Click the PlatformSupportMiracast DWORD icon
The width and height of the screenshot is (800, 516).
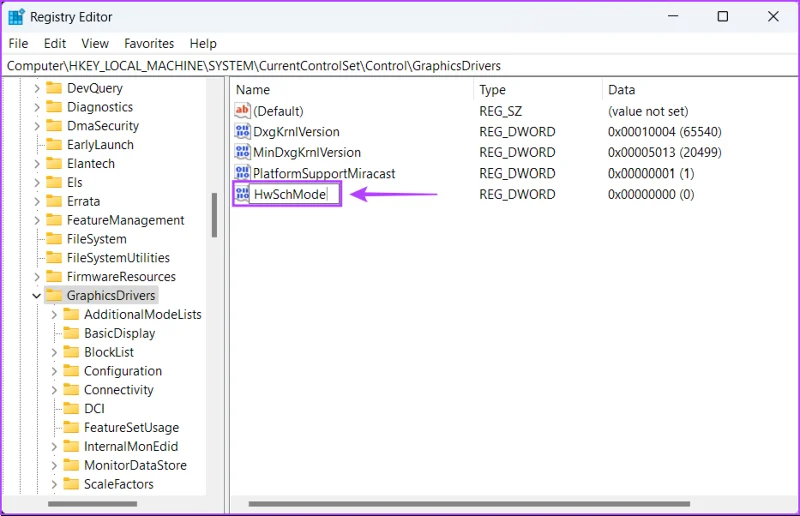(x=242, y=173)
